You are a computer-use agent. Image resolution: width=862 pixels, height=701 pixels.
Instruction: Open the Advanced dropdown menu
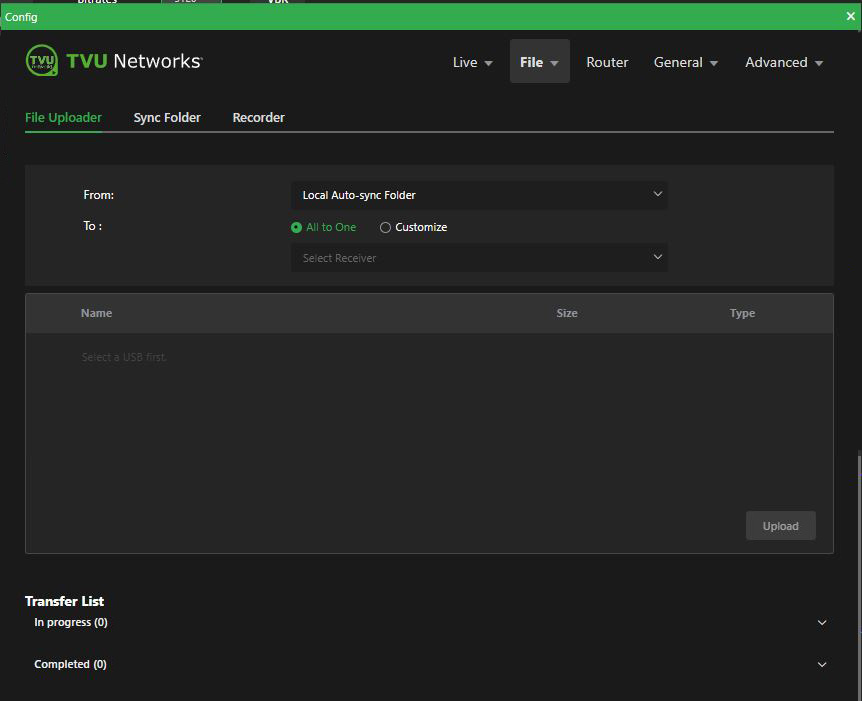tap(784, 62)
